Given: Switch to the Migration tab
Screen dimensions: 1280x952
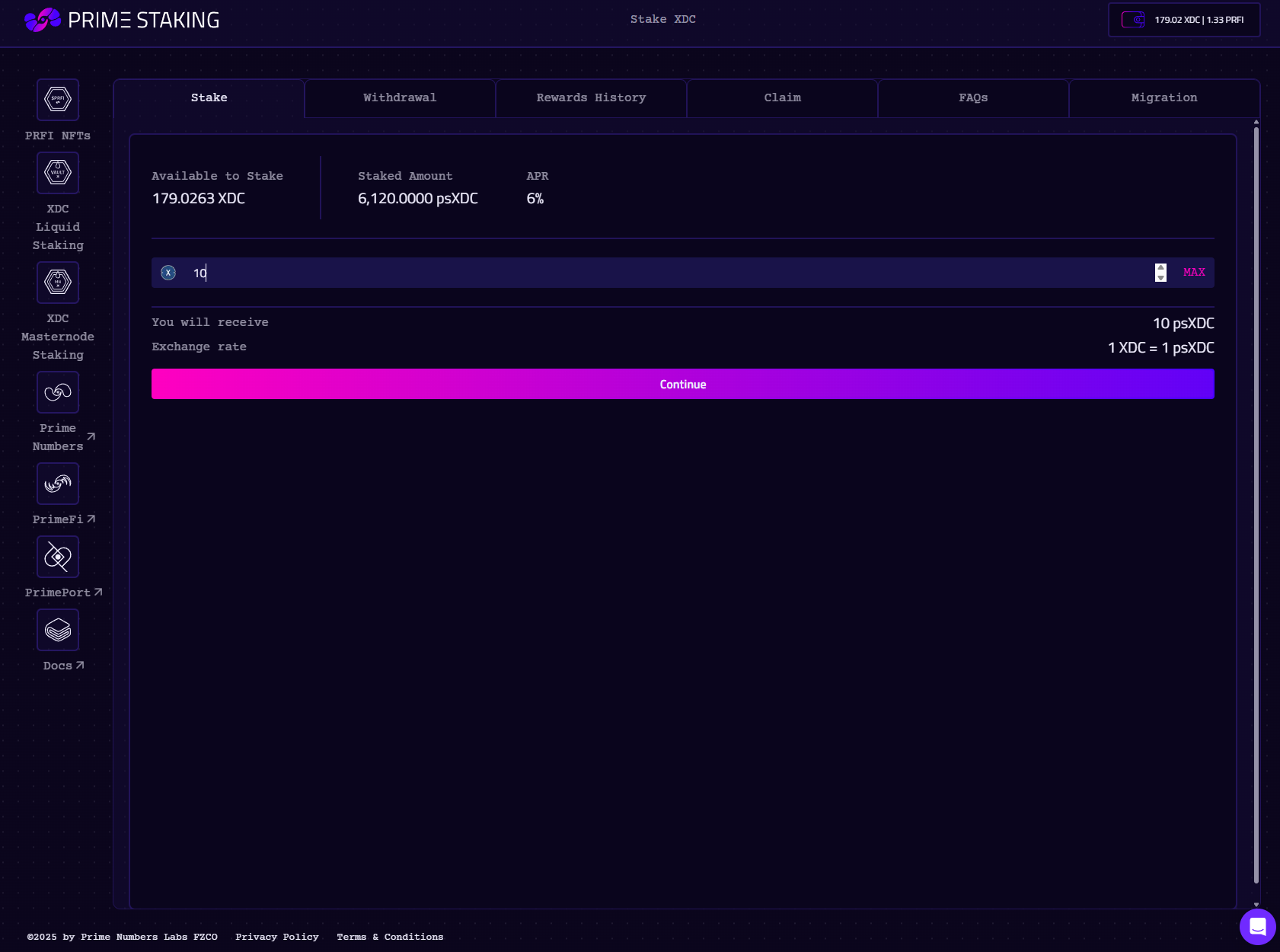Looking at the screenshot, I should pyautogui.click(x=1164, y=98).
